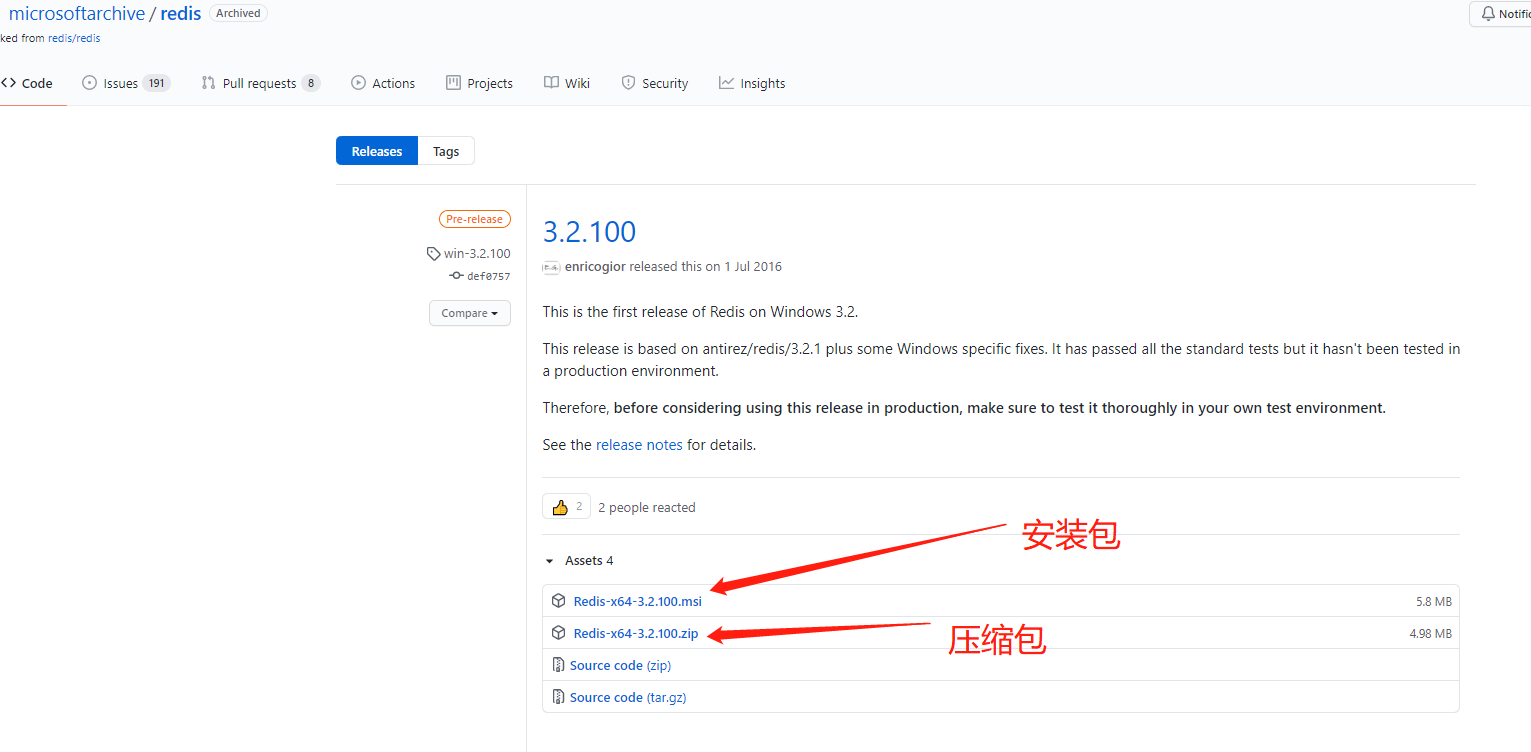Click the Actions play icon

tap(358, 83)
